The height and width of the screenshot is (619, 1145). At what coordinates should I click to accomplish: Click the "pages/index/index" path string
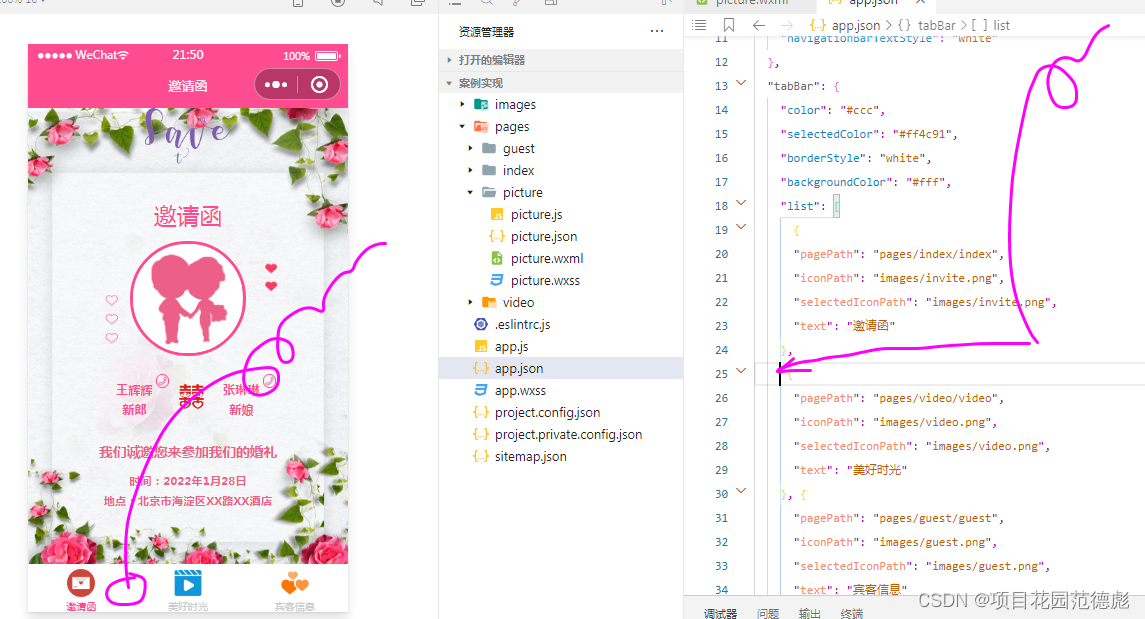tap(935, 254)
